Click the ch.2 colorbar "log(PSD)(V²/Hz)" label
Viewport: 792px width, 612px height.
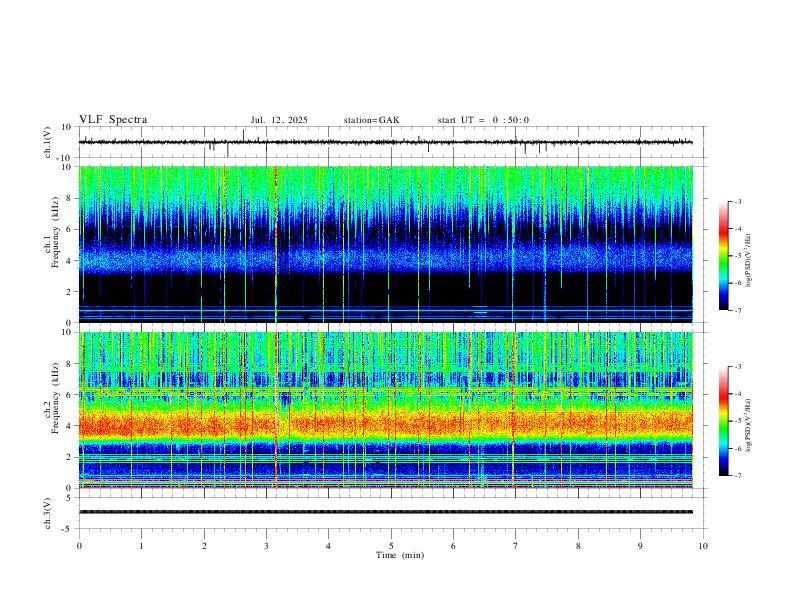pos(749,425)
